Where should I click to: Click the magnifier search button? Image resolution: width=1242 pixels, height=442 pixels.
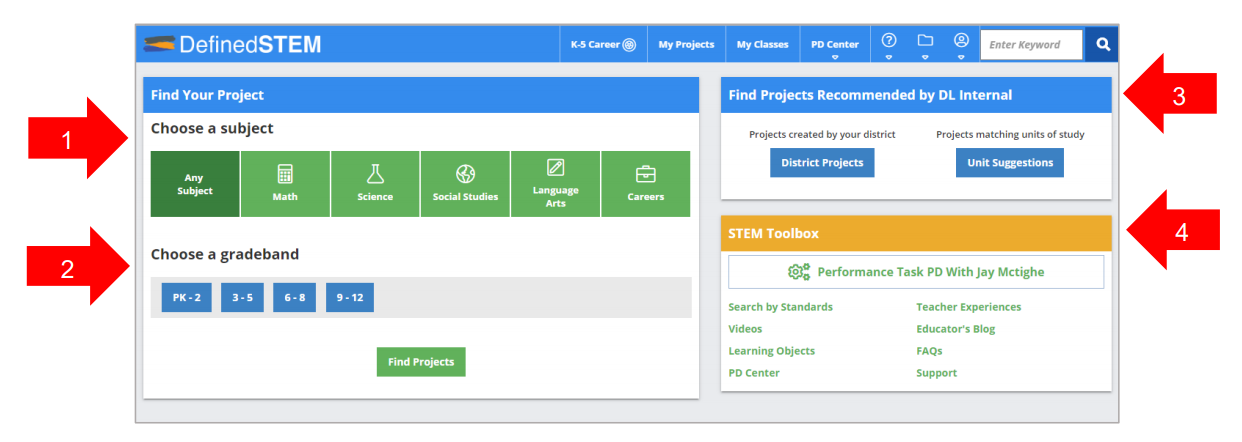pyautogui.click(x=1102, y=44)
